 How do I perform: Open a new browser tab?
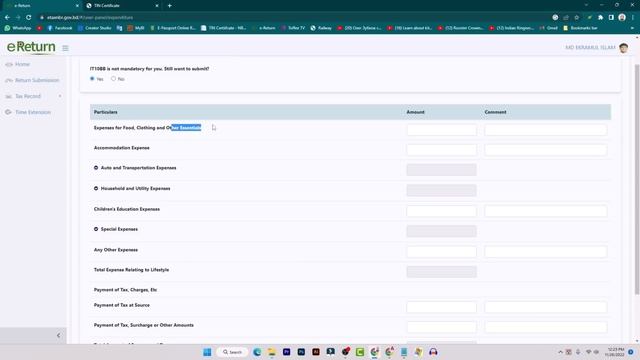pyautogui.click(x=169, y=6)
